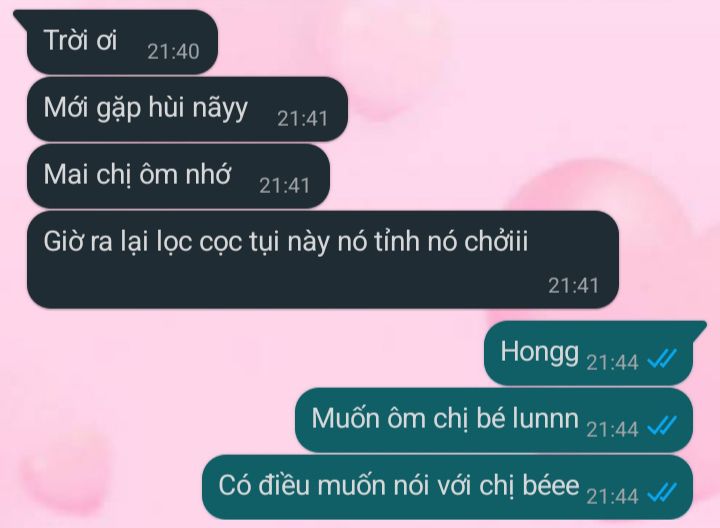Tap the "Có điều muốn nói với chị béee" text
Viewport: 720px width, 528px height.
399,486
